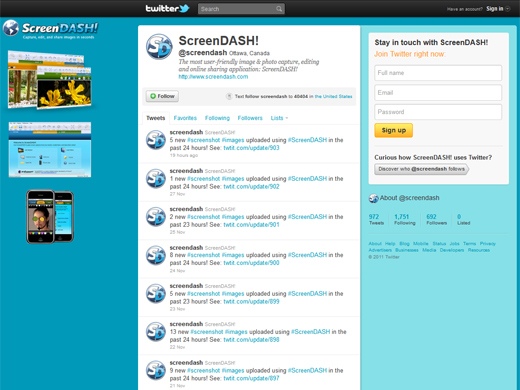Click avatar of tweet twtit.com/update/897
This screenshot has height=390, width=520.
(x=156, y=370)
